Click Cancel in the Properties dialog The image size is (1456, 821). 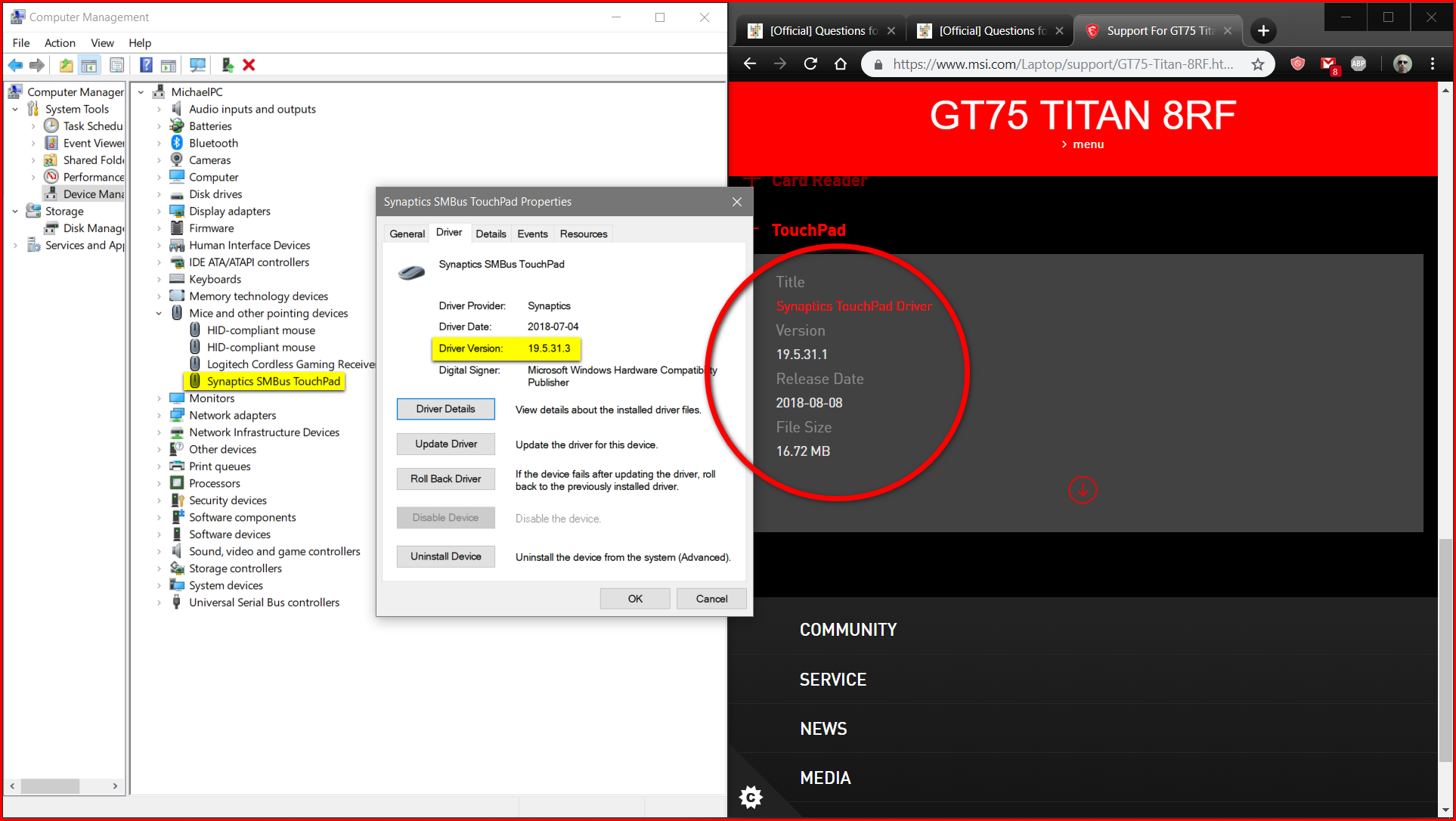tap(711, 599)
